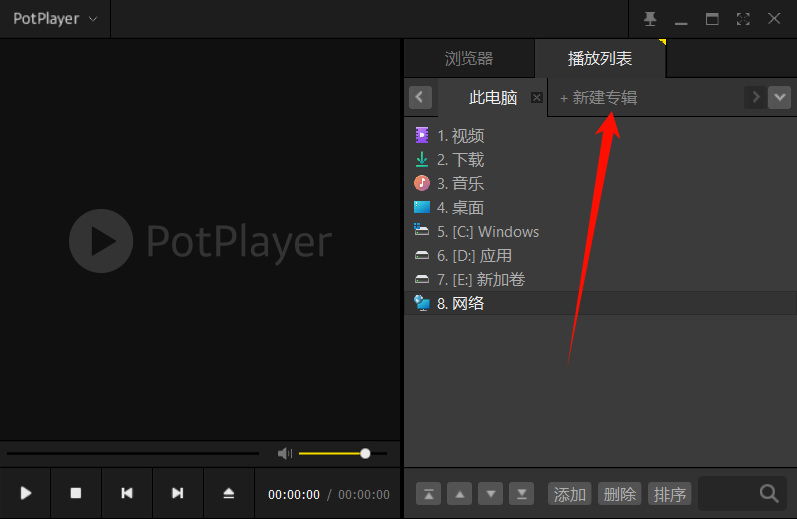
Task: Click the network computers icon
Action: click(421, 303)
